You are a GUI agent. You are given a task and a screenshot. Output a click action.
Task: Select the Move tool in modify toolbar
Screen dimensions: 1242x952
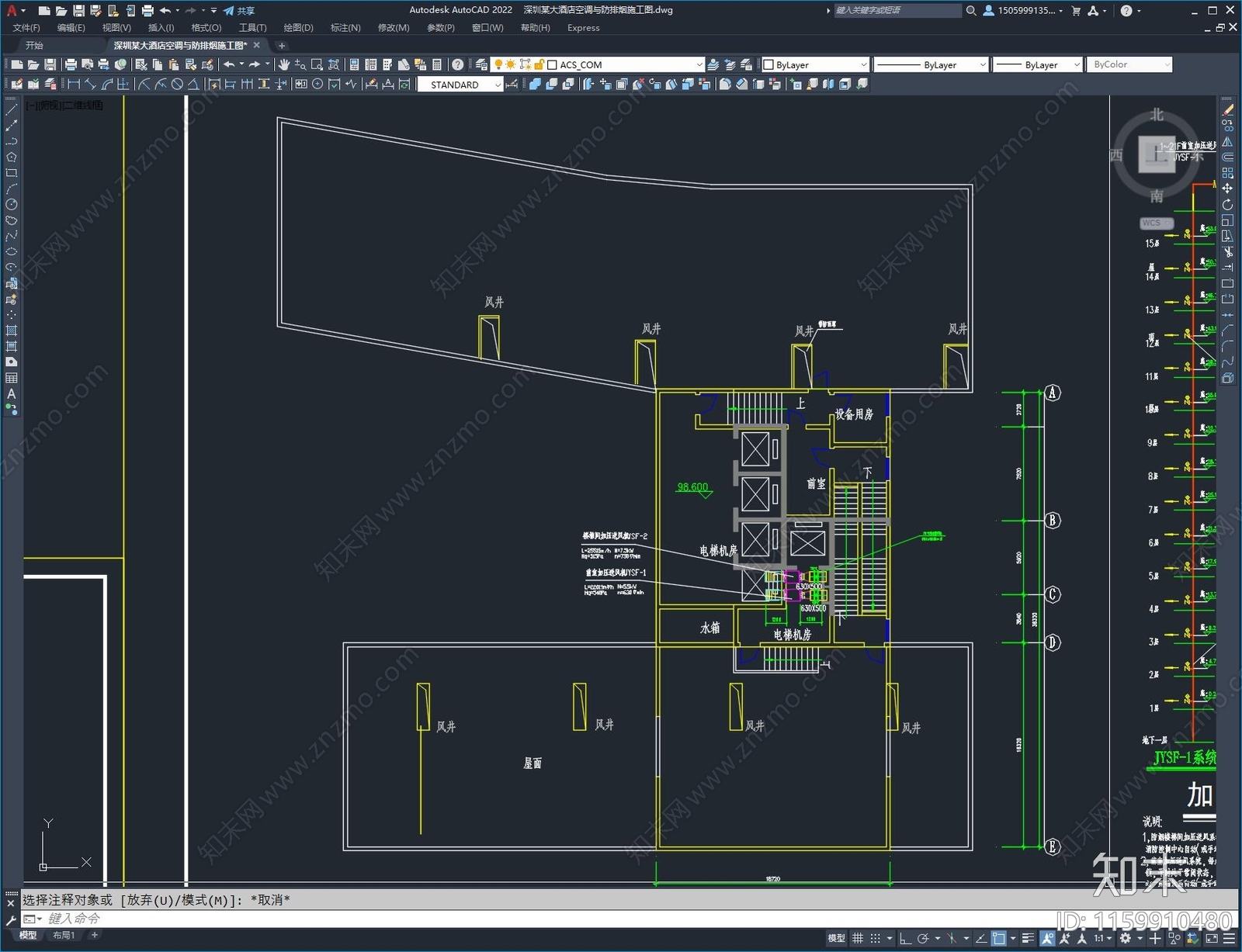[x=1227, y=189]
